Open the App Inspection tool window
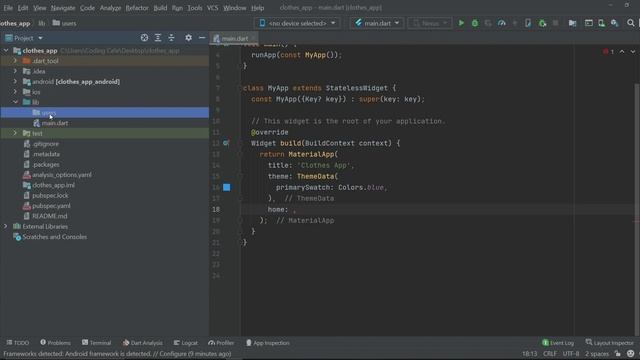Image resolution: width=640 pixels, height=360 pixels. click(268, 343)
